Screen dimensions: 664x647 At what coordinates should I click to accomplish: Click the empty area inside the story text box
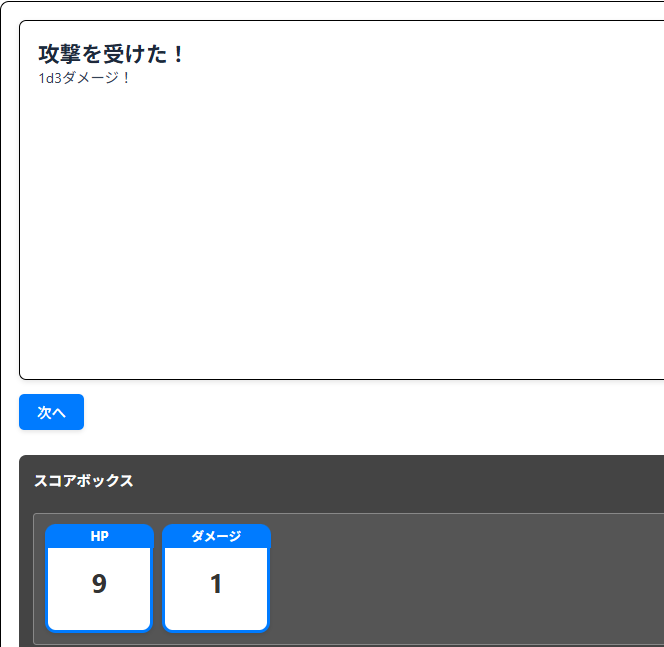click(340, 230)
